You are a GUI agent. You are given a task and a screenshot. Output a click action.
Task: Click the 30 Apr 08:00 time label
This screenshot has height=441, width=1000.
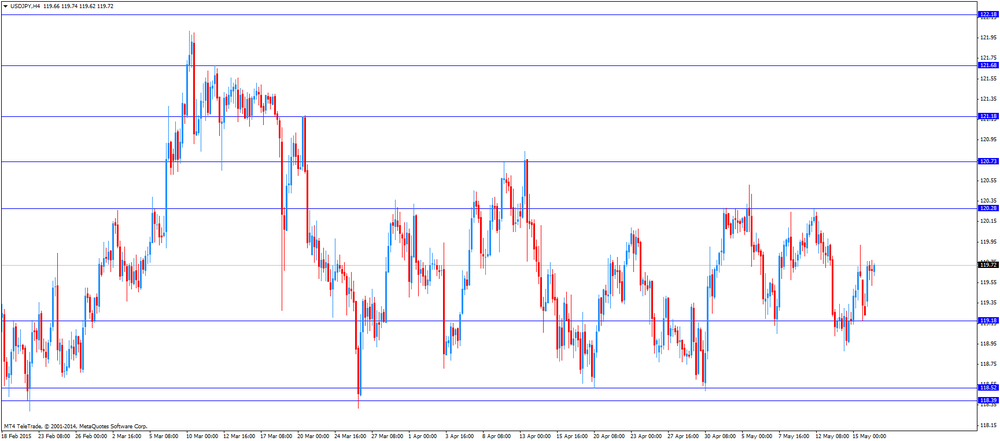pos(719,437)
